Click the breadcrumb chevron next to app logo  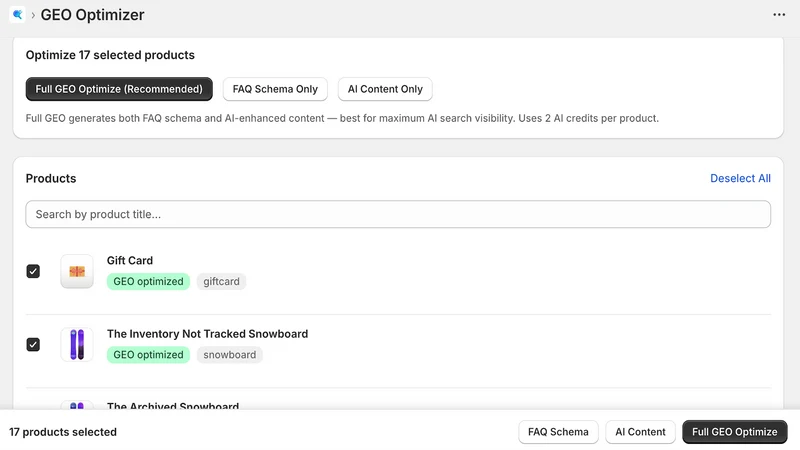[33, 15]
